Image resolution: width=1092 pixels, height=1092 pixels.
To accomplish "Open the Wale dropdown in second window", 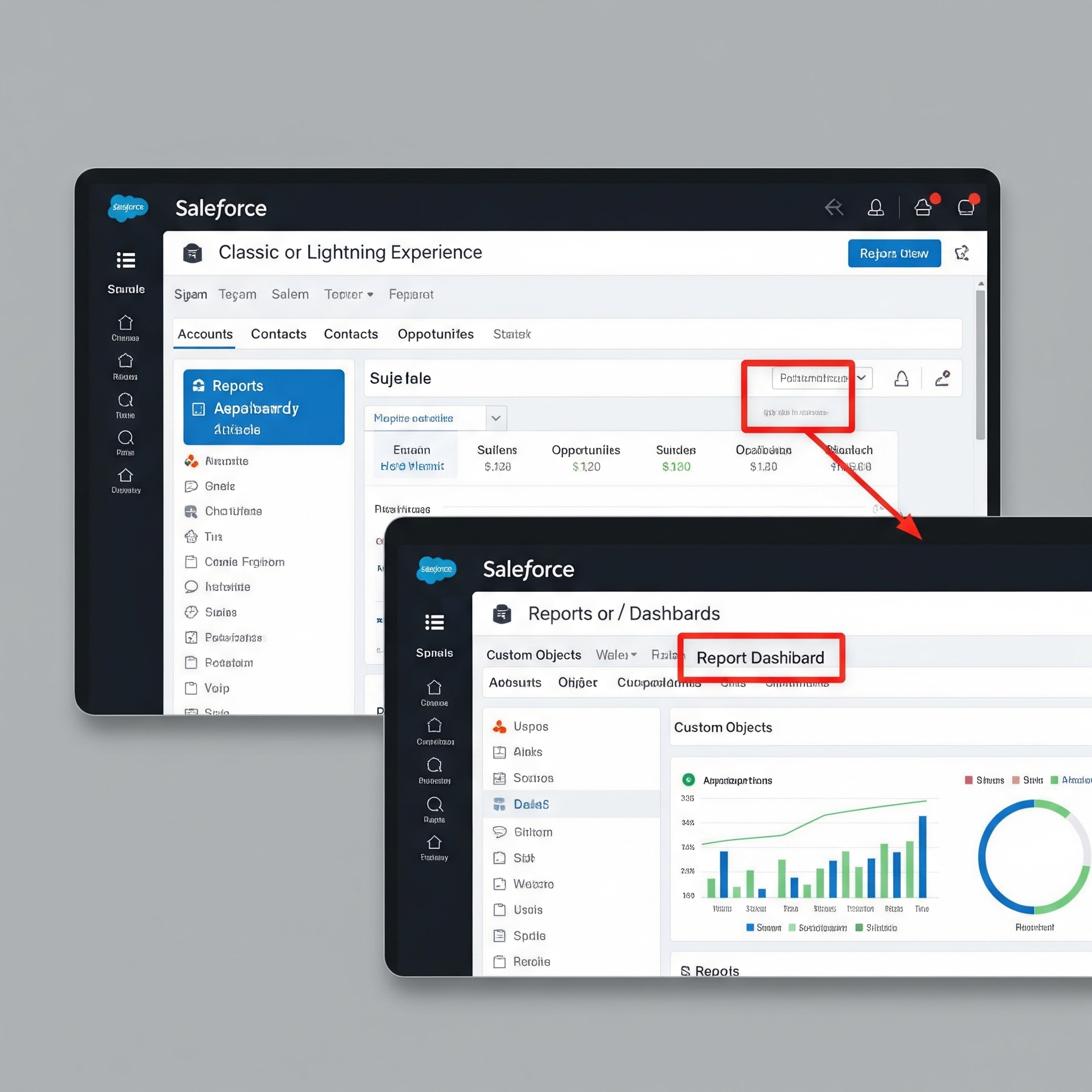I will tap(616, 655).
